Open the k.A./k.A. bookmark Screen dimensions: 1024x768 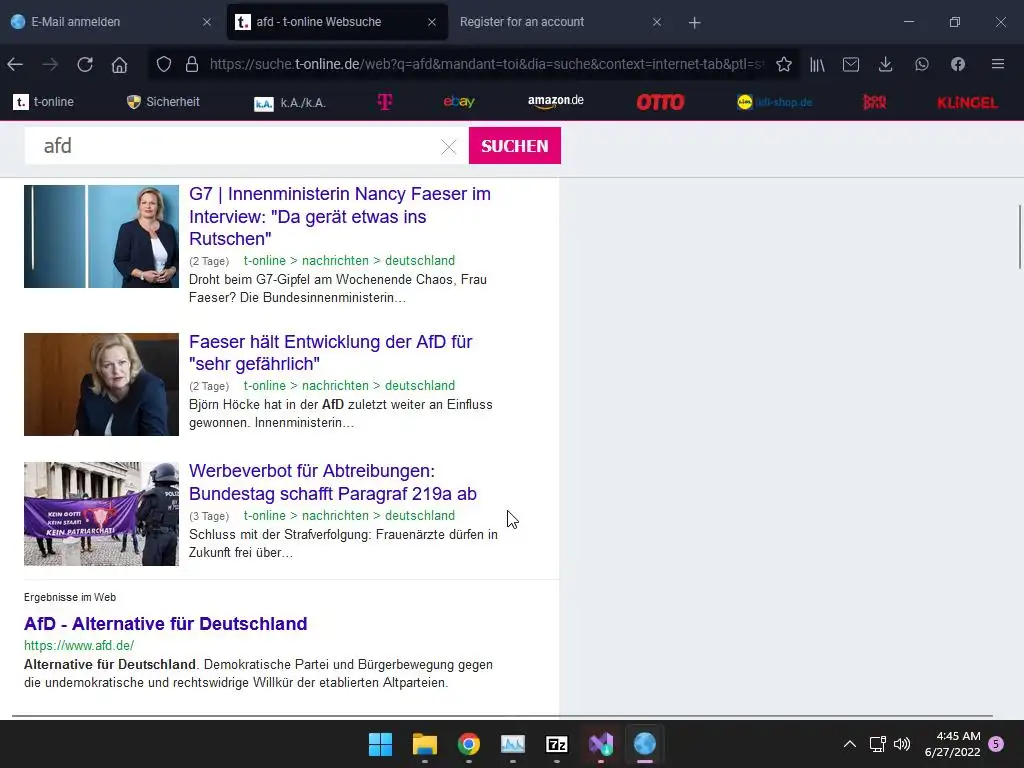pyautogui.click(x=290, y=103)
